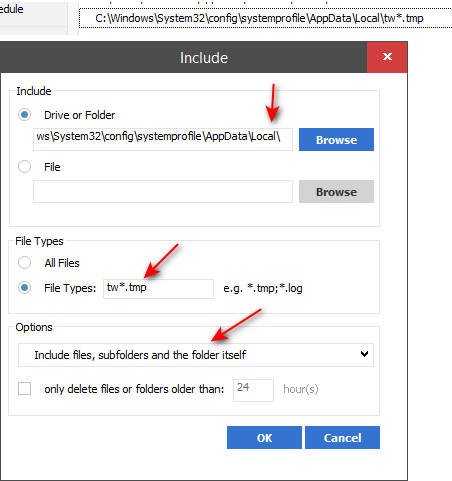Choose the All Files radio option

[24, 263]
